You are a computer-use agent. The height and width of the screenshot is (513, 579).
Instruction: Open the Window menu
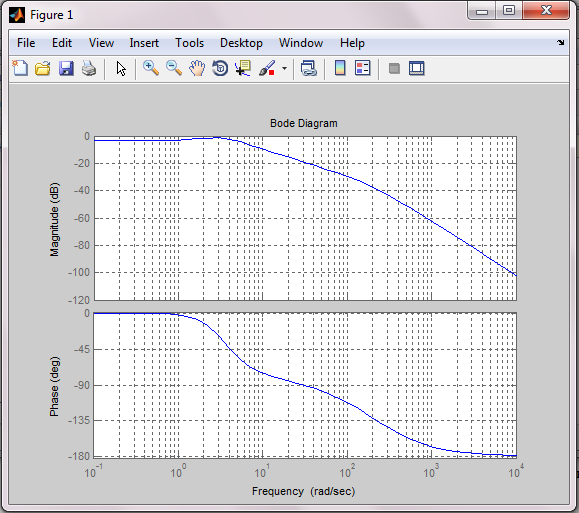click(301, 43)
